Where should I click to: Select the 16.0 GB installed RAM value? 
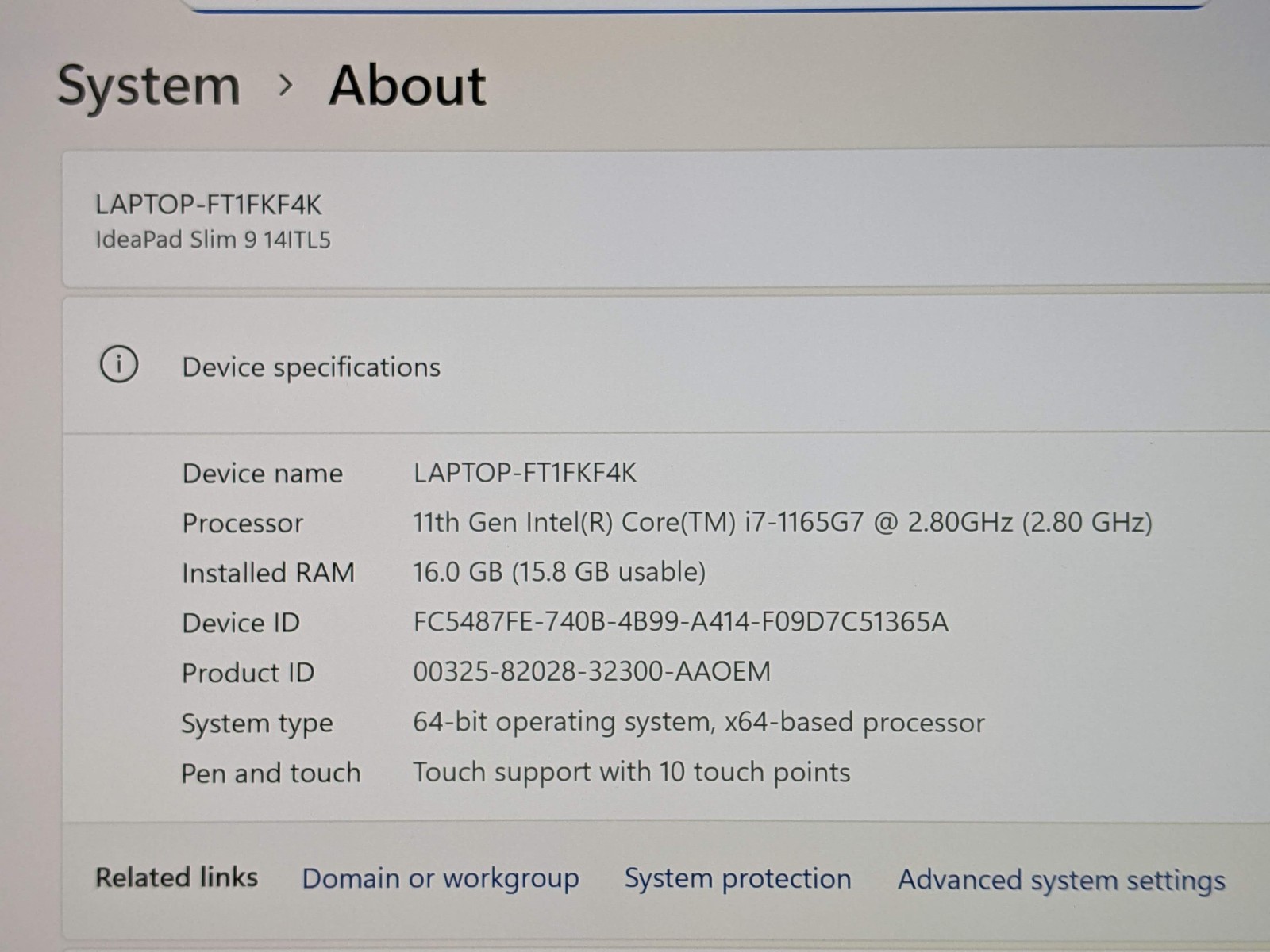[559, 572]
